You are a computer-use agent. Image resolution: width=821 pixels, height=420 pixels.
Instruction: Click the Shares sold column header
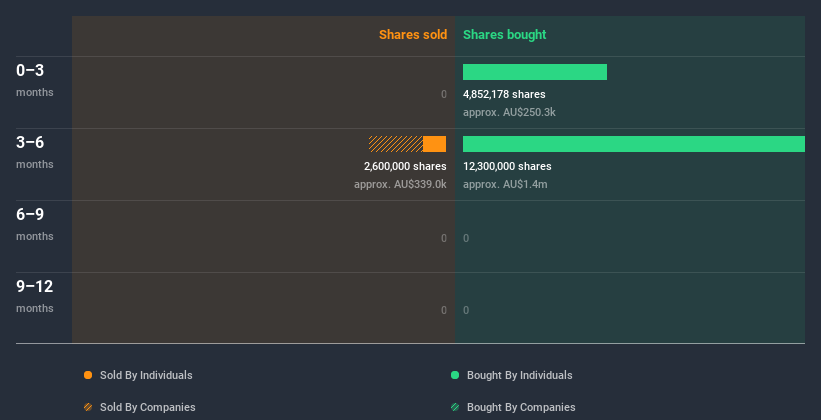[413, 35]
